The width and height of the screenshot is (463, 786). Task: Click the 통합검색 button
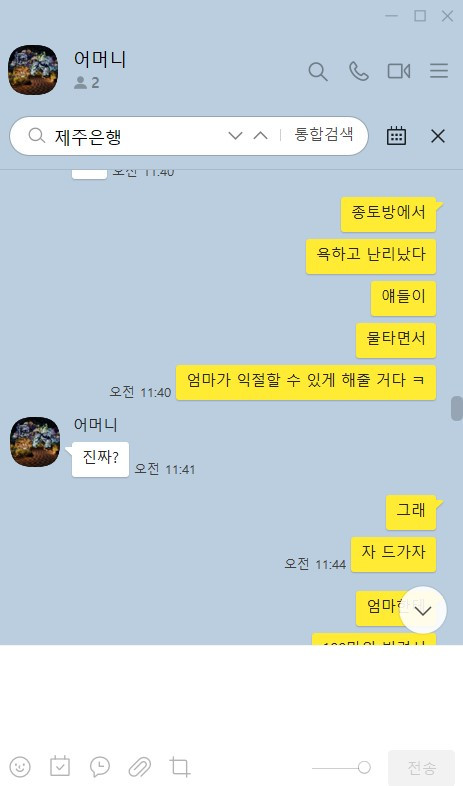(324, 134)
